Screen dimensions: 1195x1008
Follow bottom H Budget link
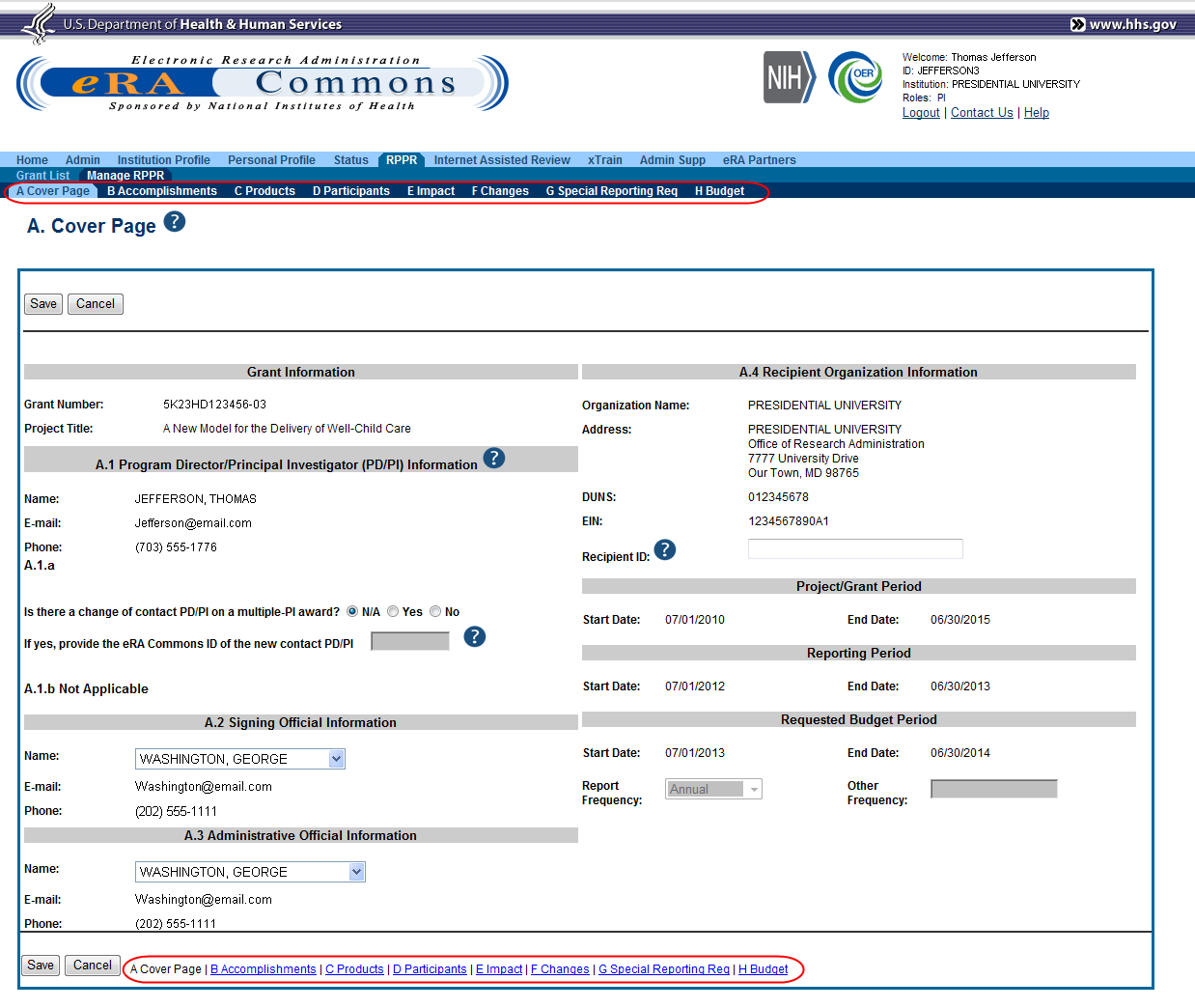(x=764, y=969)
